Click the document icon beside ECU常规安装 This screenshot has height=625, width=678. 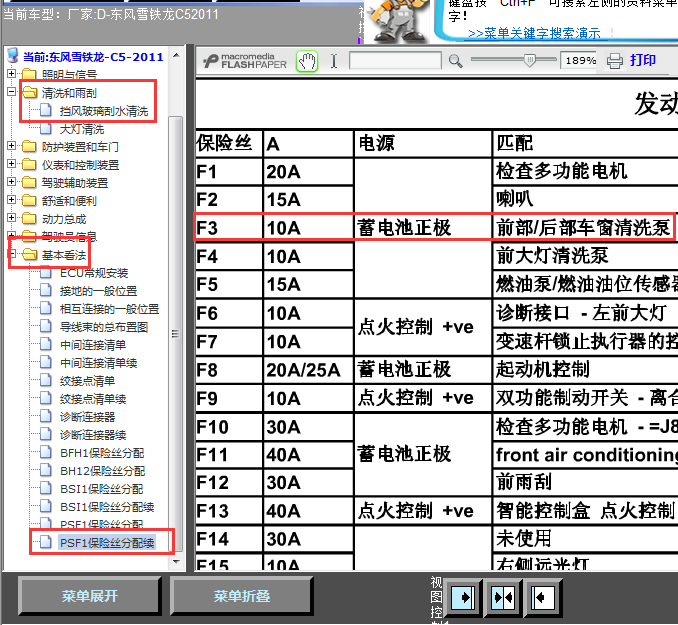pyautogui.click(x=45, y=273)
